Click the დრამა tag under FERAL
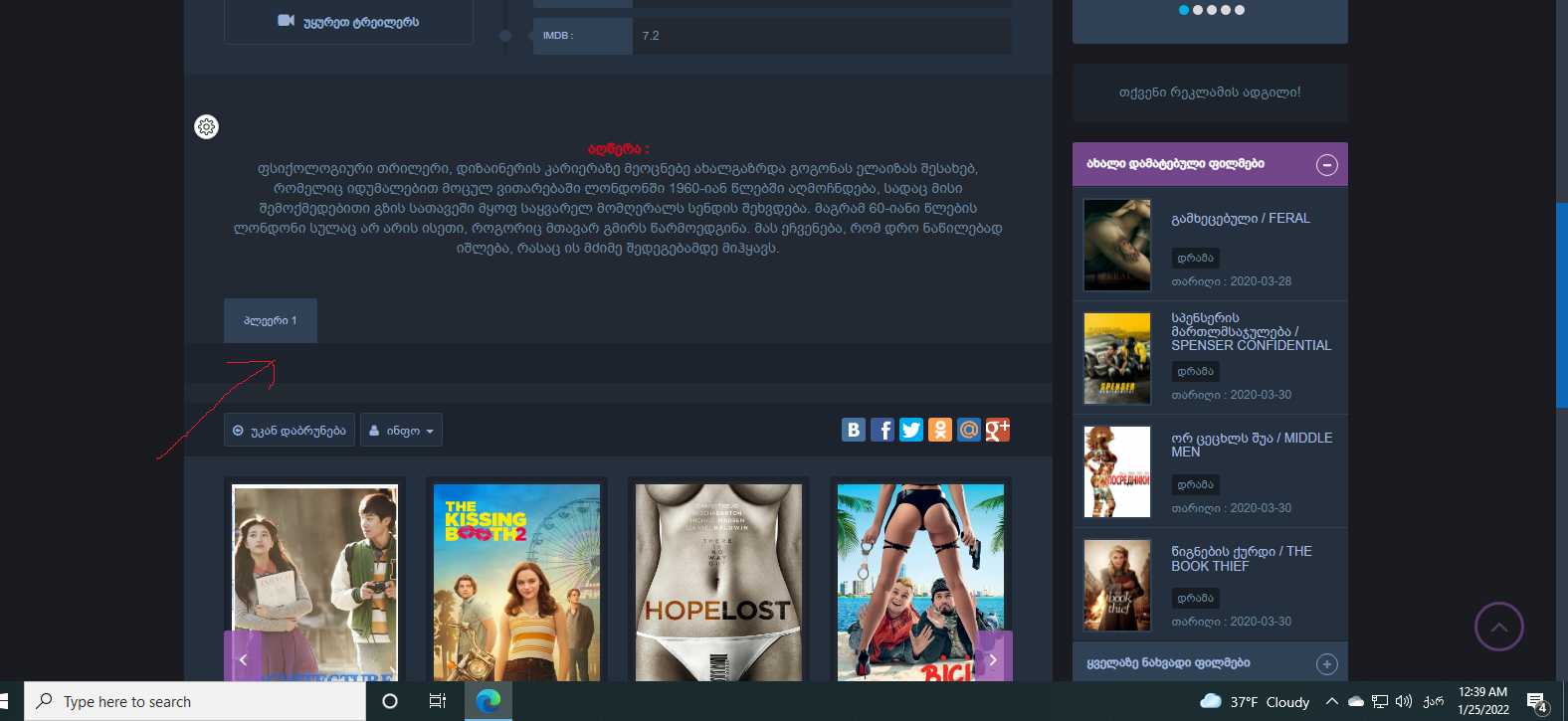 [1196, 258]
